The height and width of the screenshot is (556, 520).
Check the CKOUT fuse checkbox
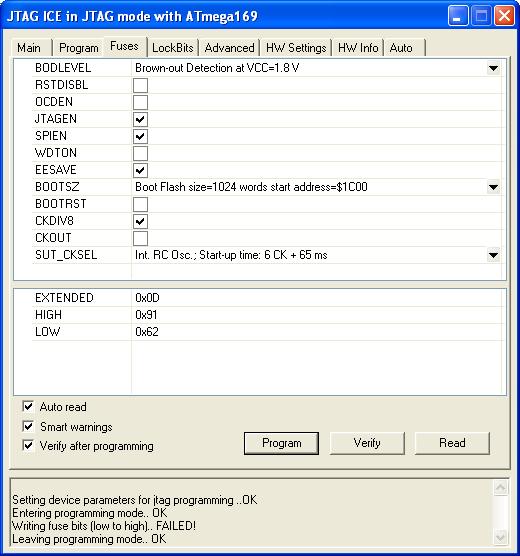140,238
